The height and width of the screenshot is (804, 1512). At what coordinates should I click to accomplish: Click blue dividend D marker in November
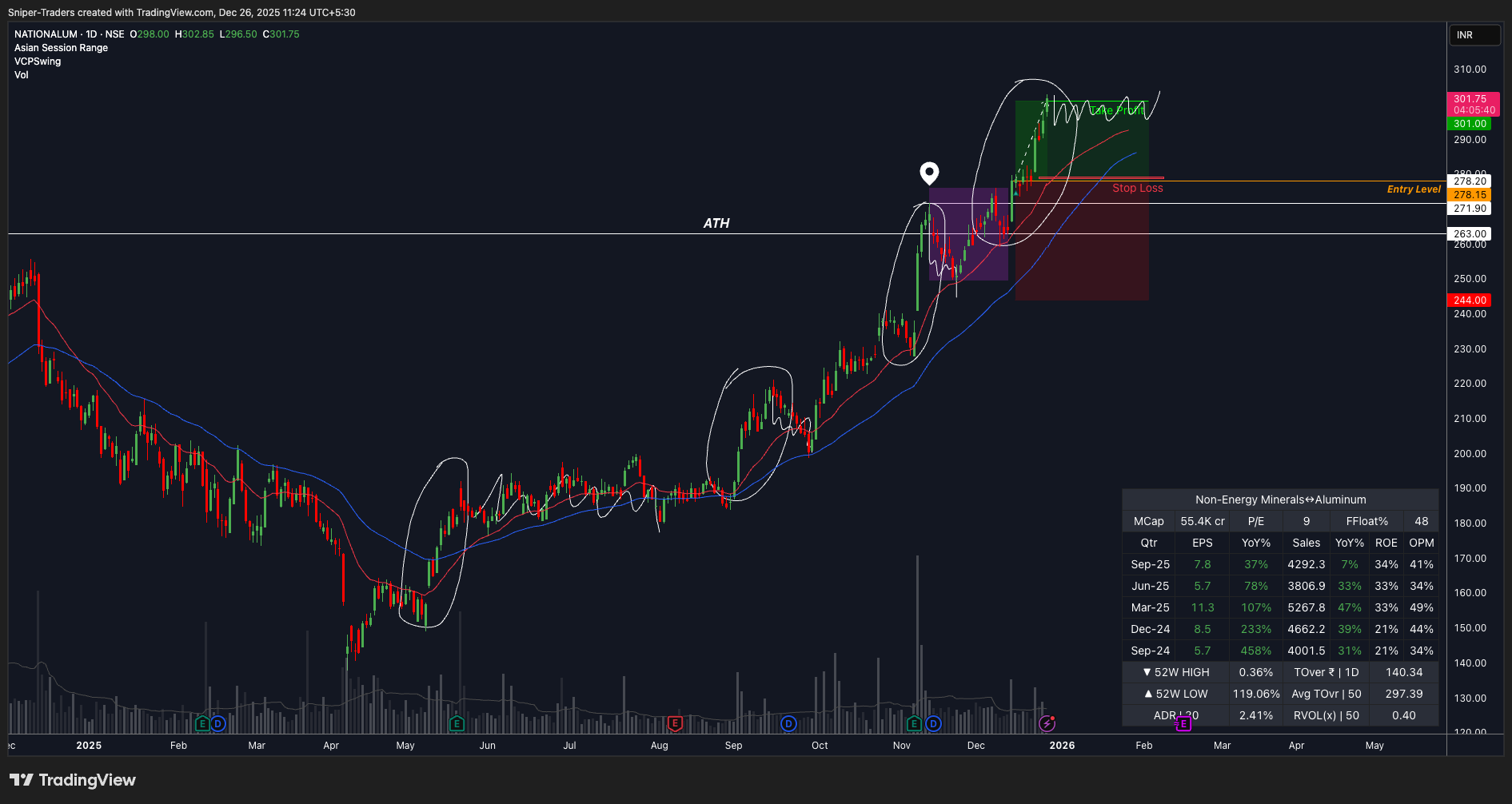(933, 724)
